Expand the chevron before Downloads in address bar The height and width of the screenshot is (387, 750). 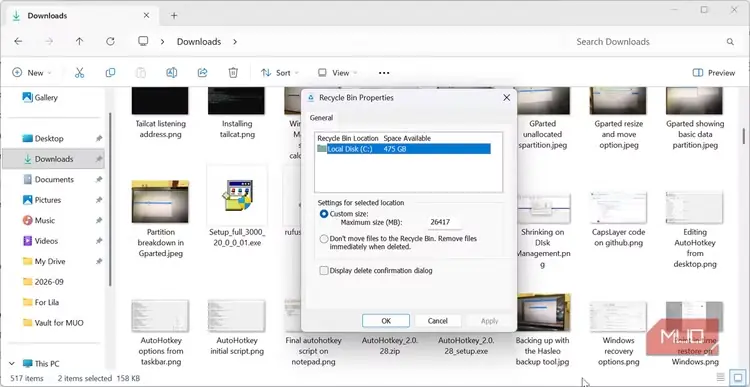click(x=163, y=42)
